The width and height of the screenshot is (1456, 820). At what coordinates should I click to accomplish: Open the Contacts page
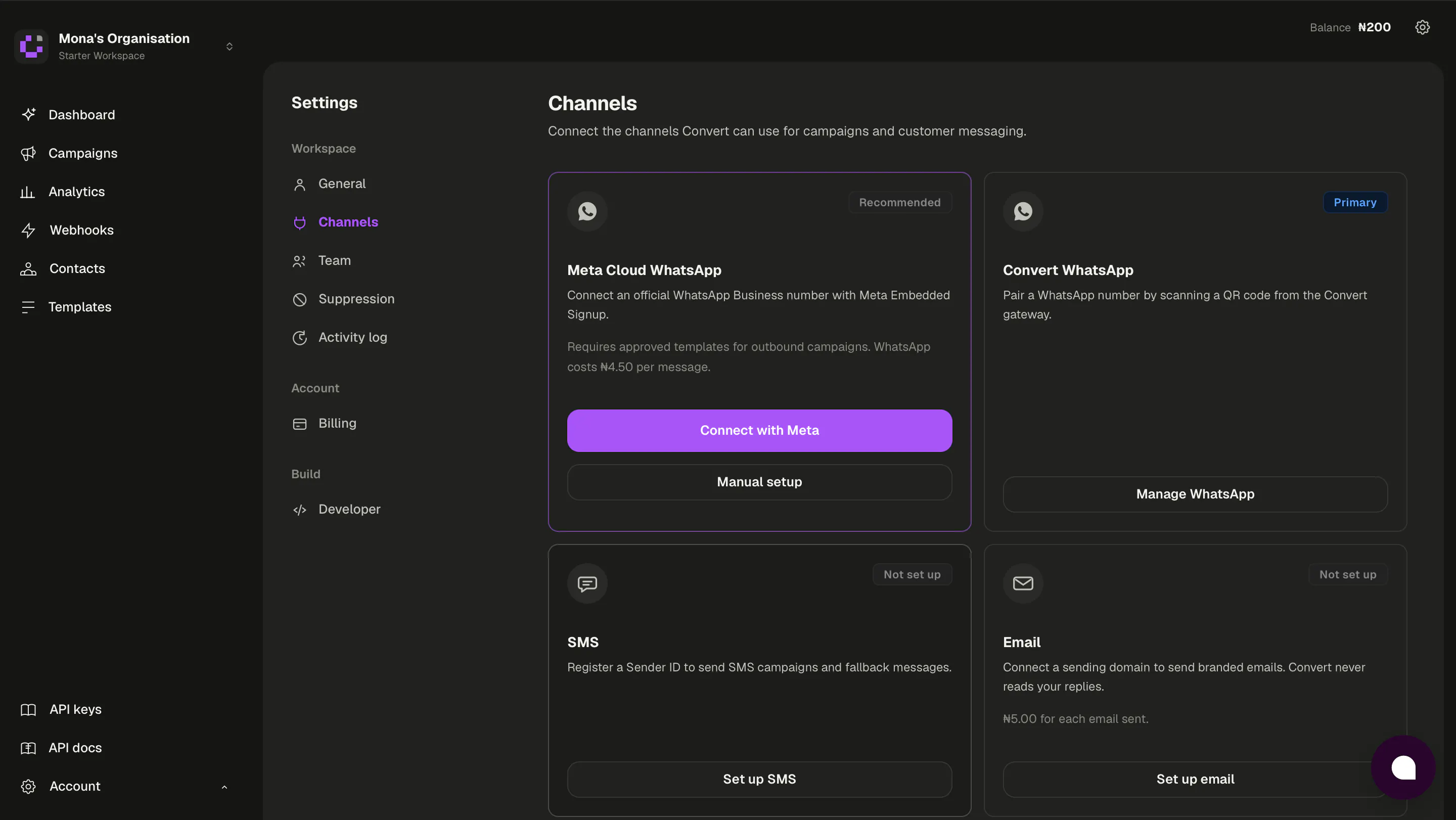click(77, 268)
